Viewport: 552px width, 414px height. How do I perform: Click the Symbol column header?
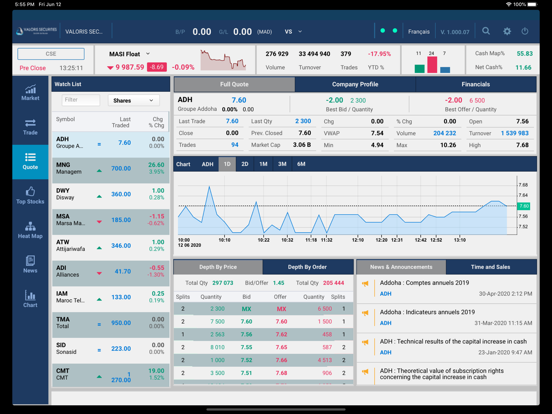(x=65, y=119)
